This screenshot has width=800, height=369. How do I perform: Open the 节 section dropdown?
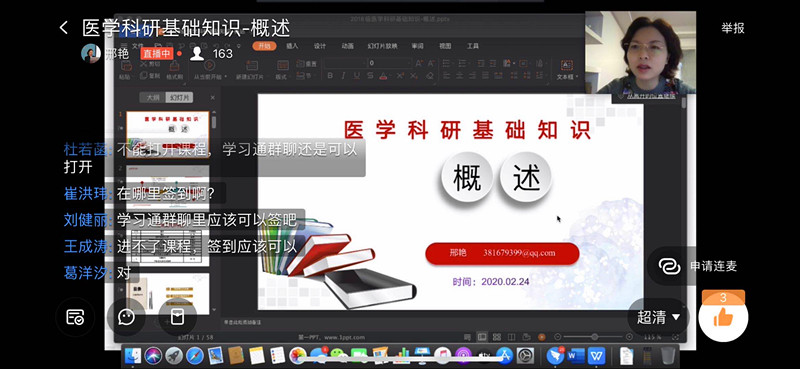(x=304, y=76)
